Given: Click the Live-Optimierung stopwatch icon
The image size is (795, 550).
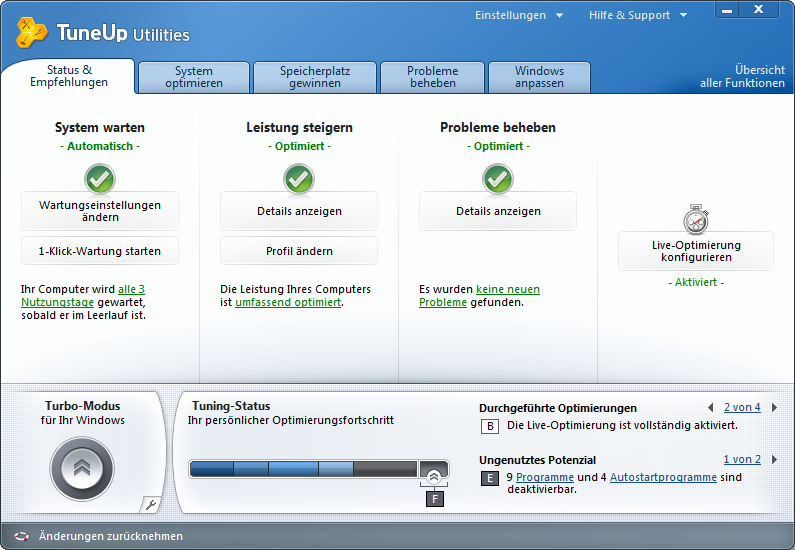Looking at the screenshot, I should 696,219.
